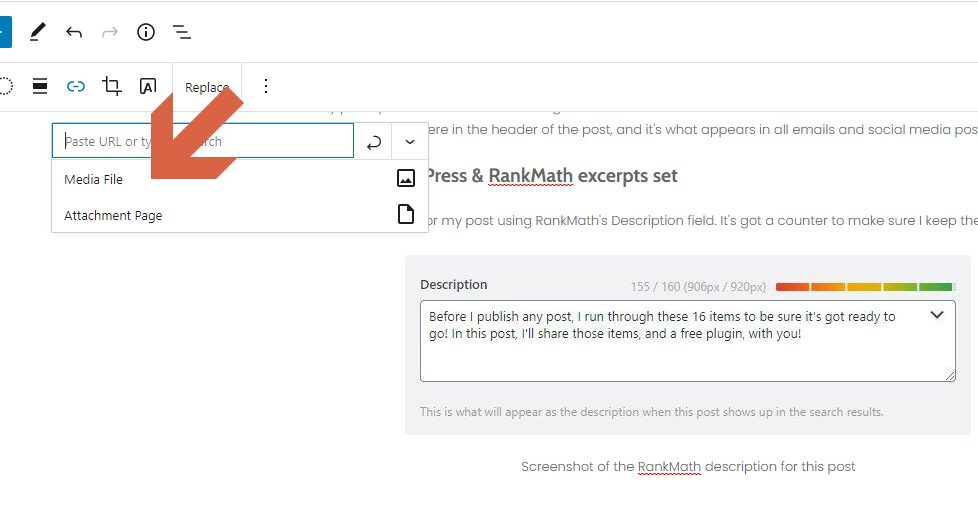Select the Crop image tool
978x509 pixels.
point(112,86)
